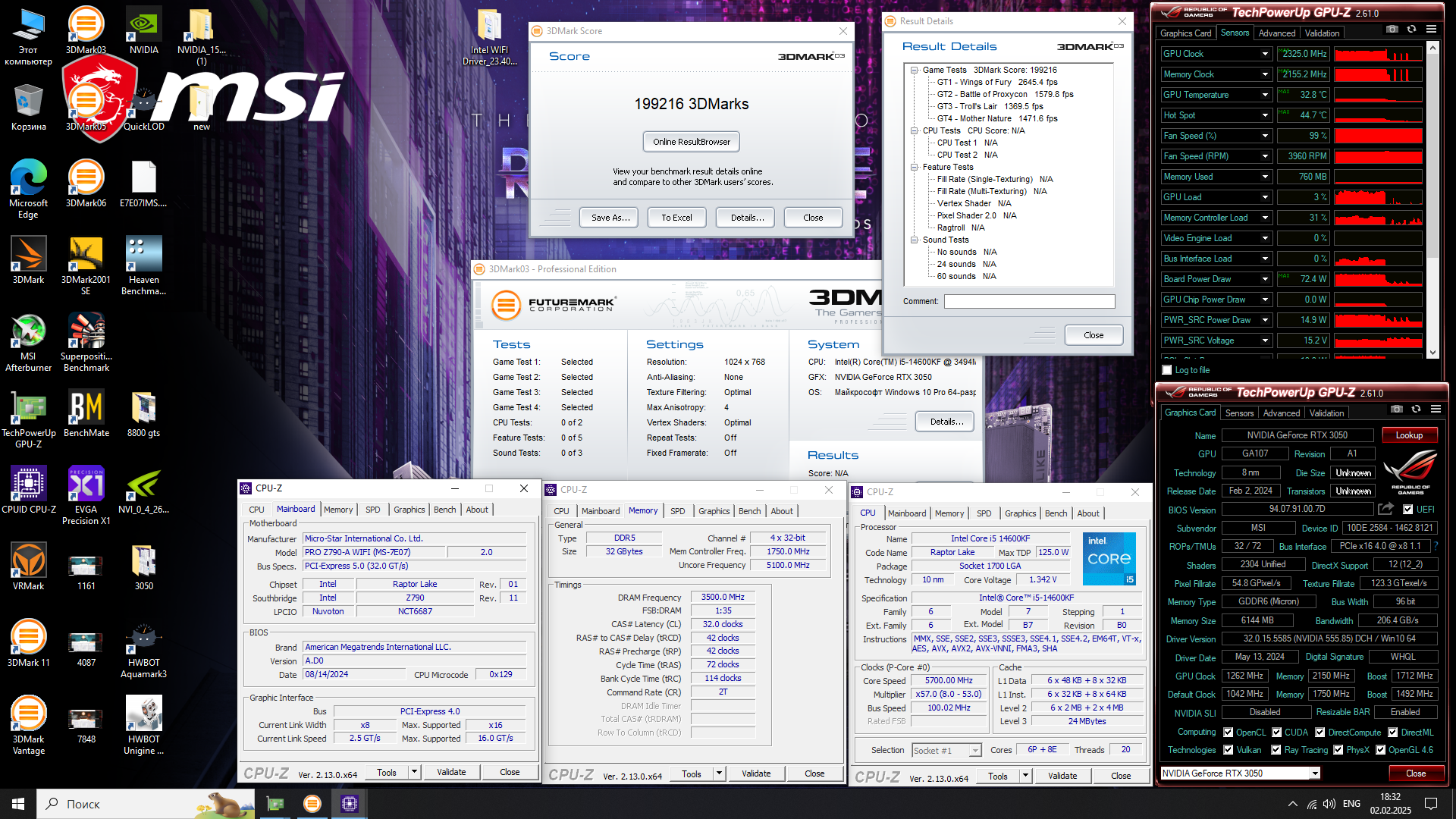
Task: Open TechPowerUp GPU-Z desktop icon
Action: [x=28, y=419]
